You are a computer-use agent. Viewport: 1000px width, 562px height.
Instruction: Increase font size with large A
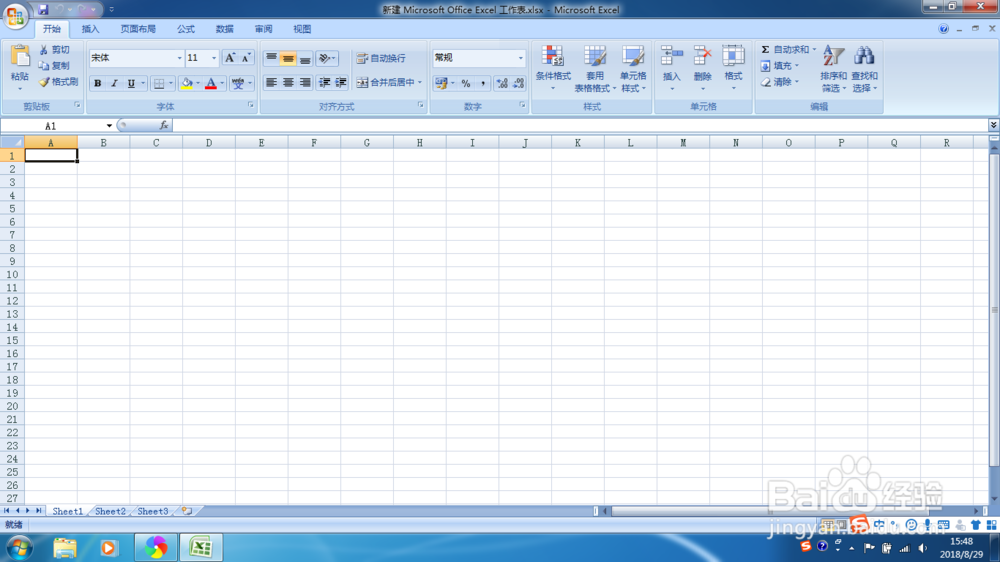point(230,58)
